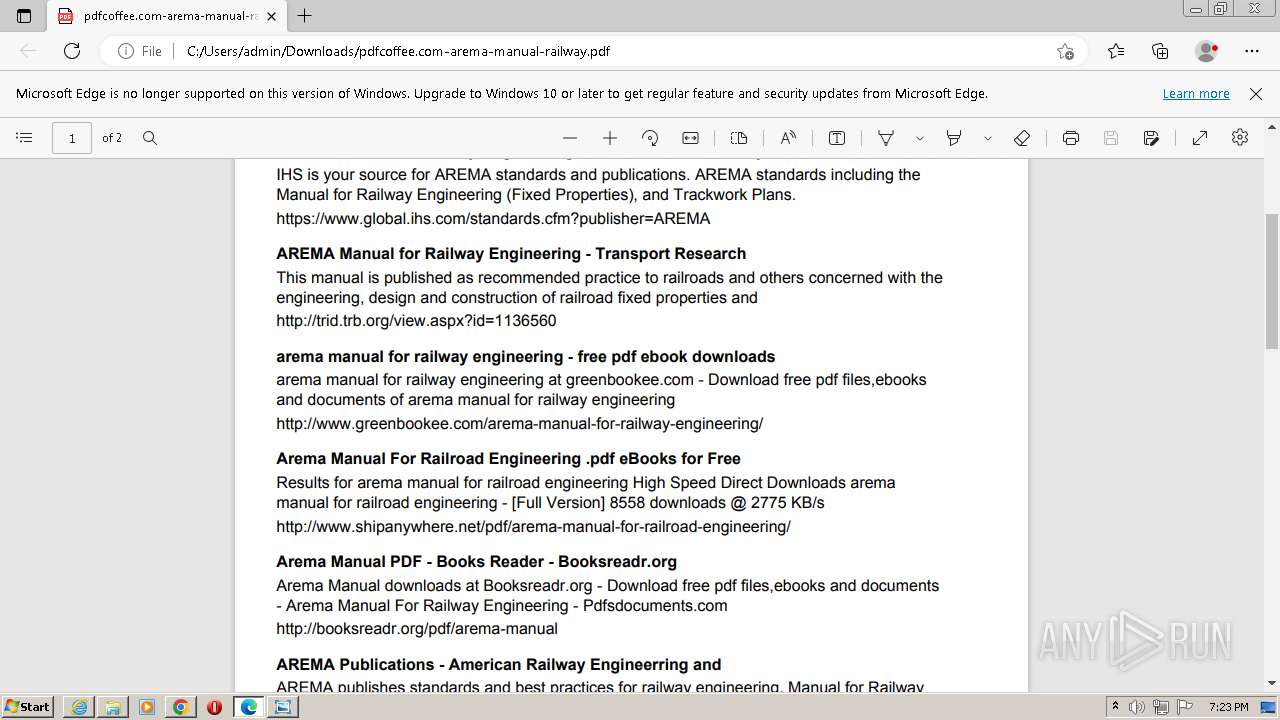Open Windows Explorer from taskbar

(113, 707)
